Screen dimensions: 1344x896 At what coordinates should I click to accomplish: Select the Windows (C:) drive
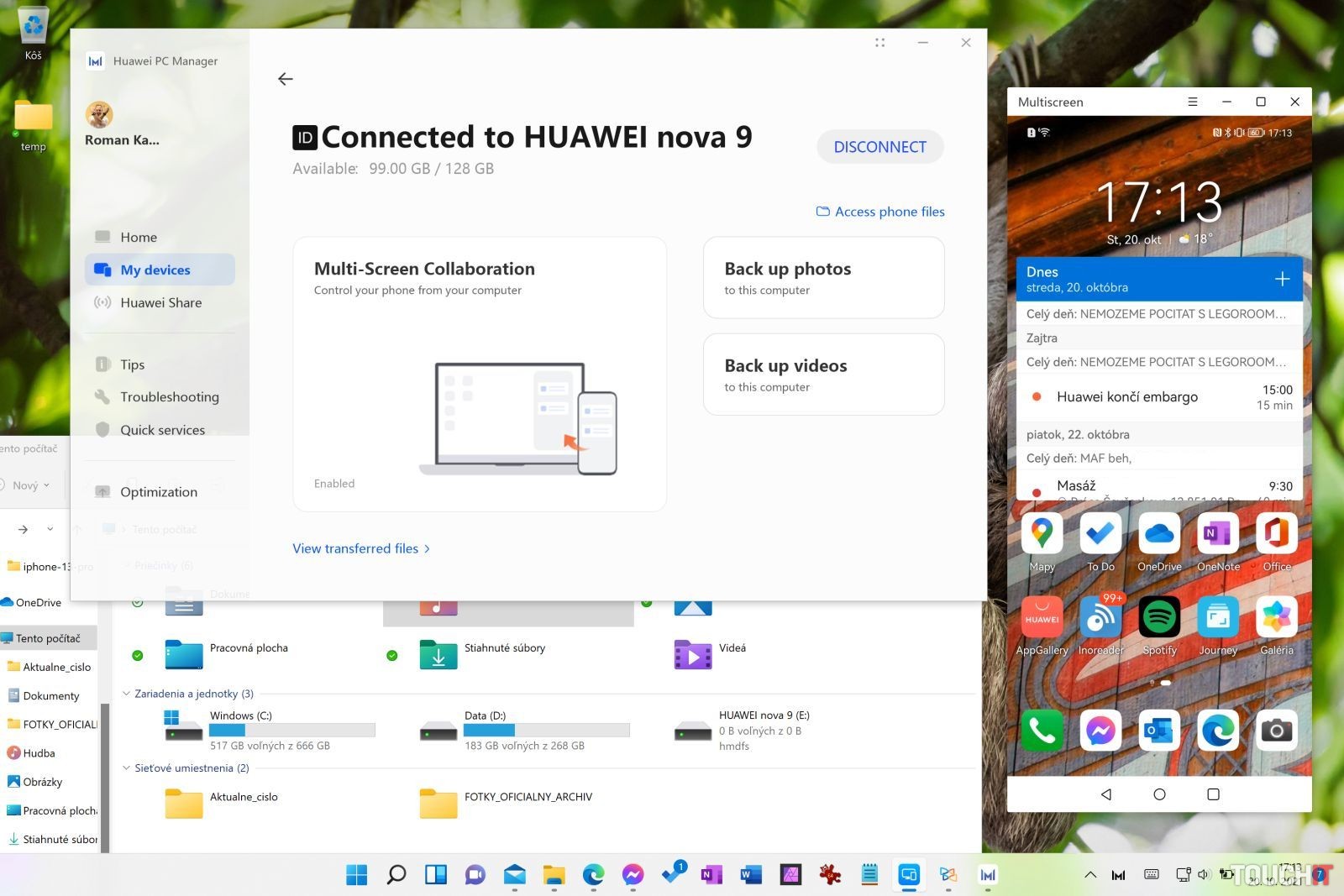coord(269,729)
